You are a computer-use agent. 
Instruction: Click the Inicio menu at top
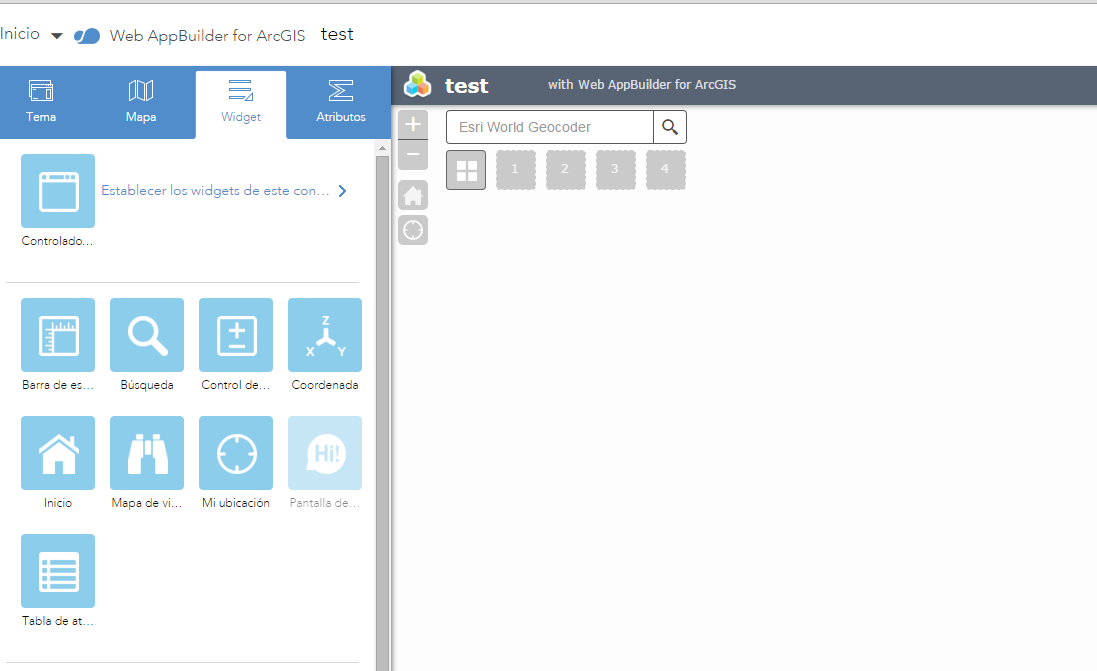(x=20, y=34)
